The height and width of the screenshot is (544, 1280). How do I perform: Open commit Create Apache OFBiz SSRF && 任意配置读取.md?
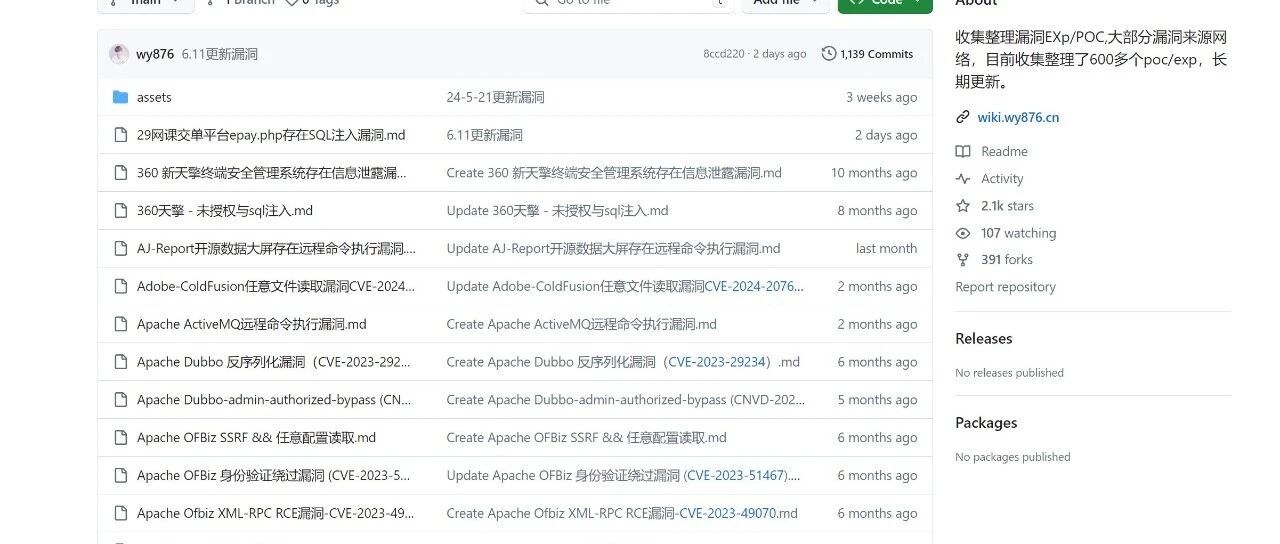pos(586,438)
